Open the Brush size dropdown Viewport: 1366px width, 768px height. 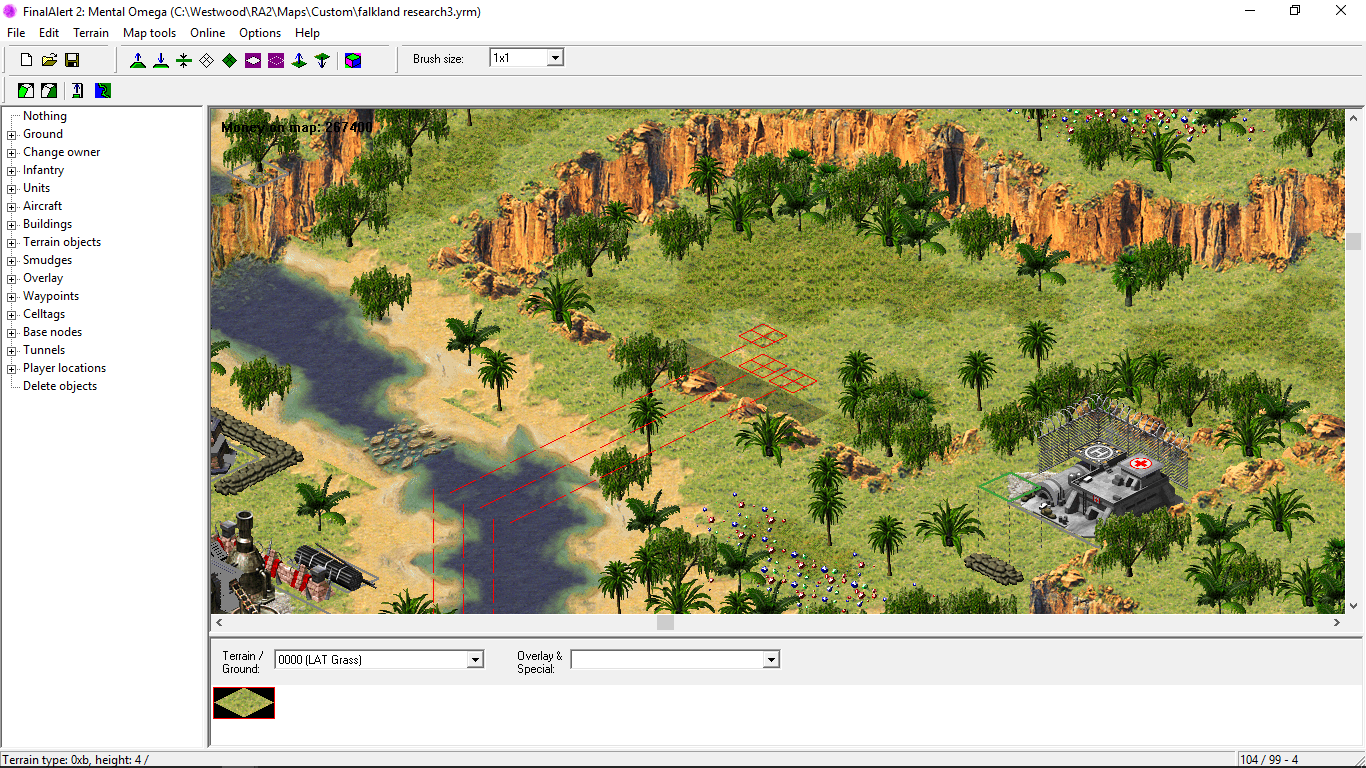555,58
